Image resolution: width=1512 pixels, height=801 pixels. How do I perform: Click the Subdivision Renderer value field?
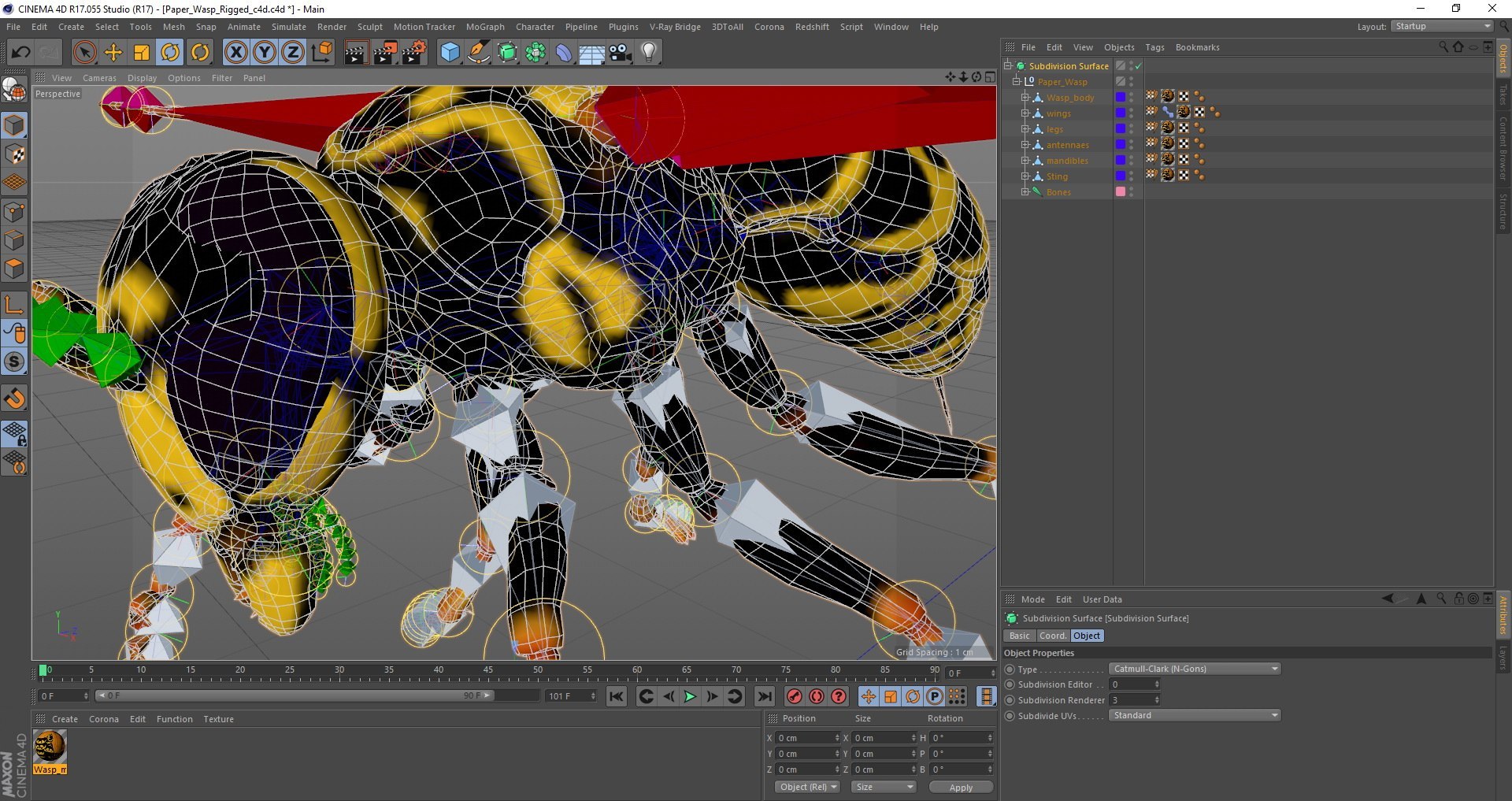coord(1134,700)
